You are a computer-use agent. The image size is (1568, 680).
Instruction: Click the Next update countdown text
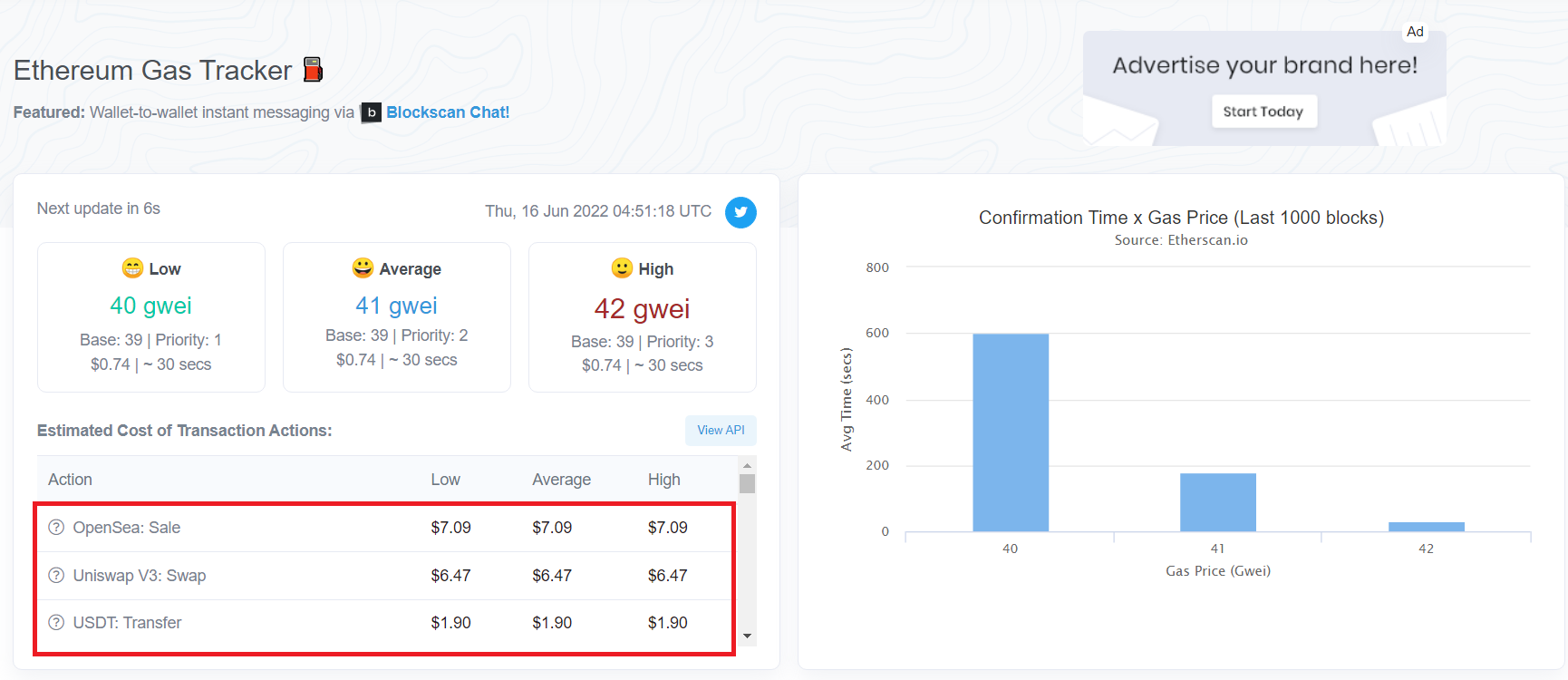[x=99, y=209]
